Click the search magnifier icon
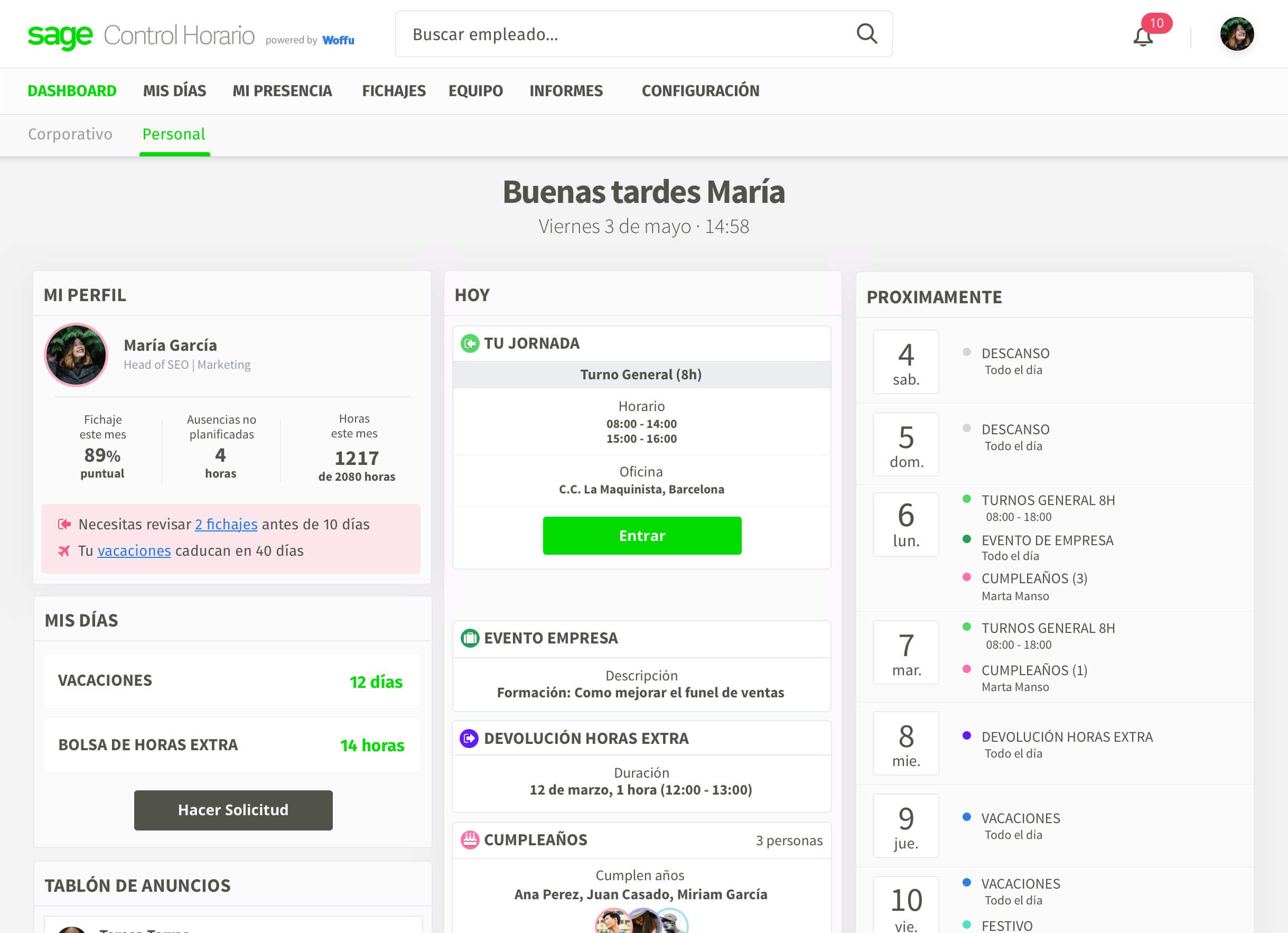 866,34
